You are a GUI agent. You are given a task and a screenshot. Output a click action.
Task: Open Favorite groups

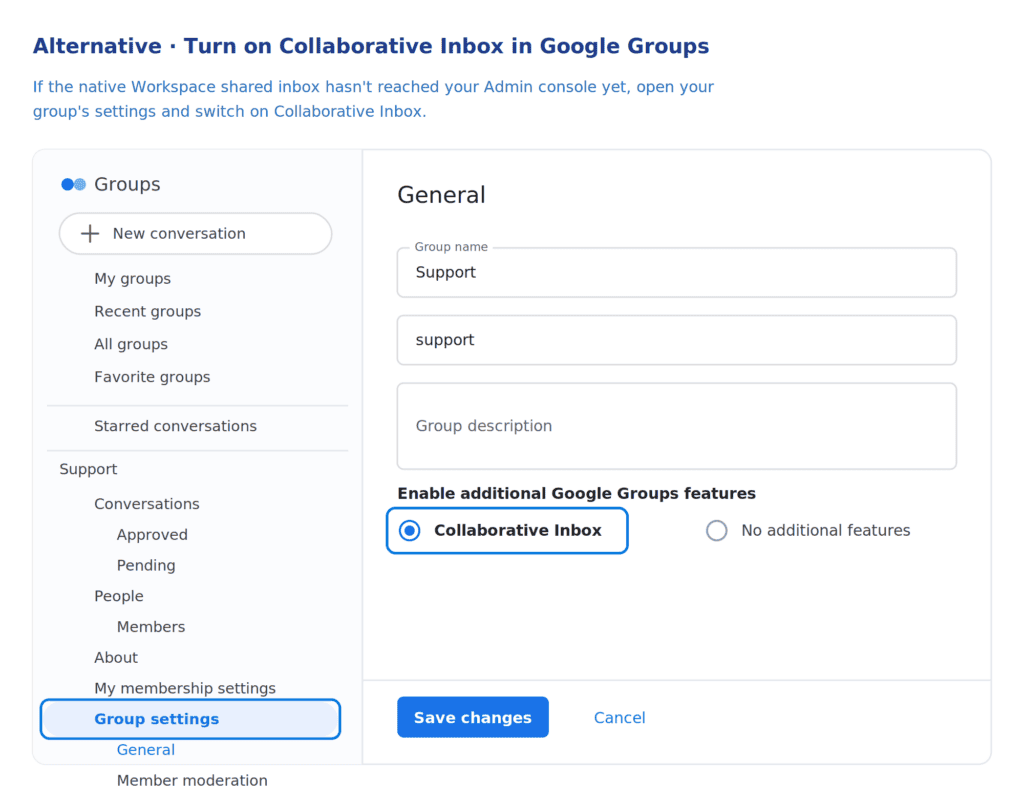[x=152, y=377]
